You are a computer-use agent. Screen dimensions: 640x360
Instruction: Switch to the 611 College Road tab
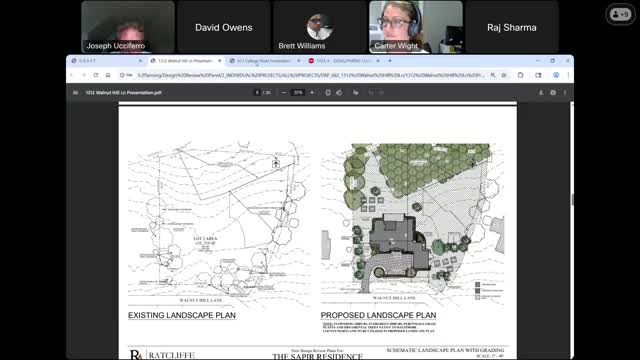point(264,61)
